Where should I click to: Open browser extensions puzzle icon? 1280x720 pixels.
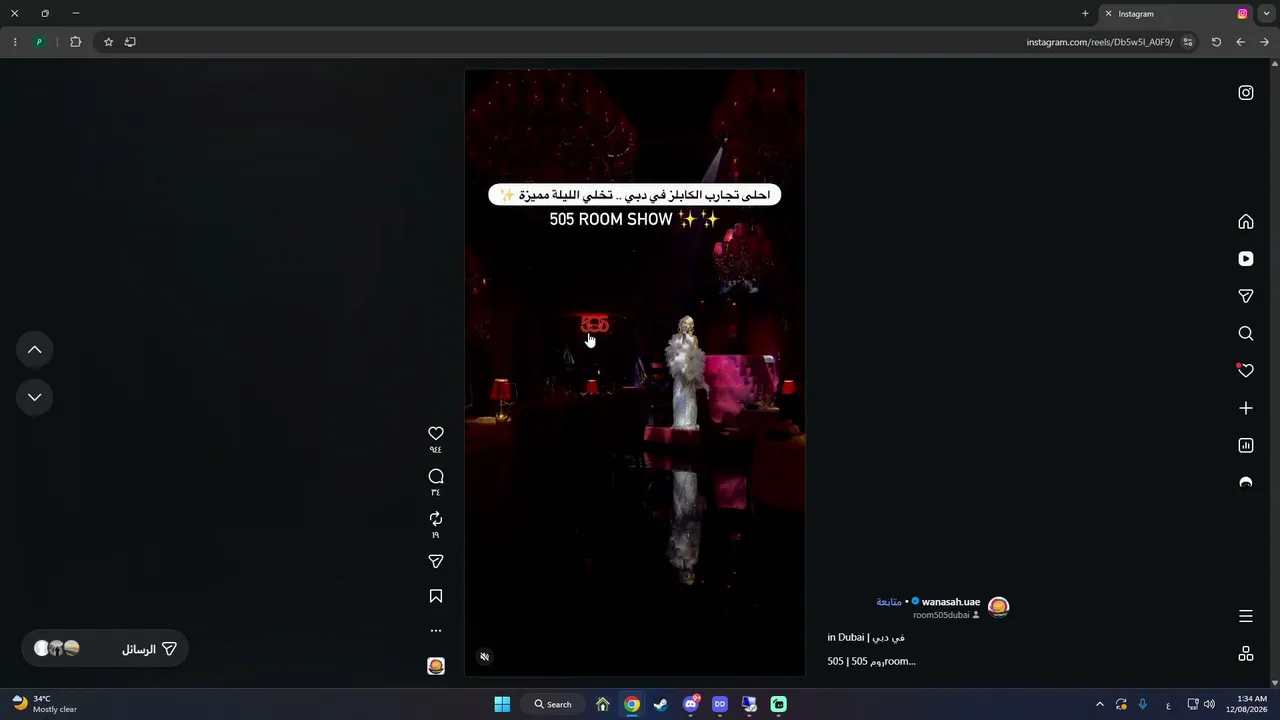coord(75,42)
